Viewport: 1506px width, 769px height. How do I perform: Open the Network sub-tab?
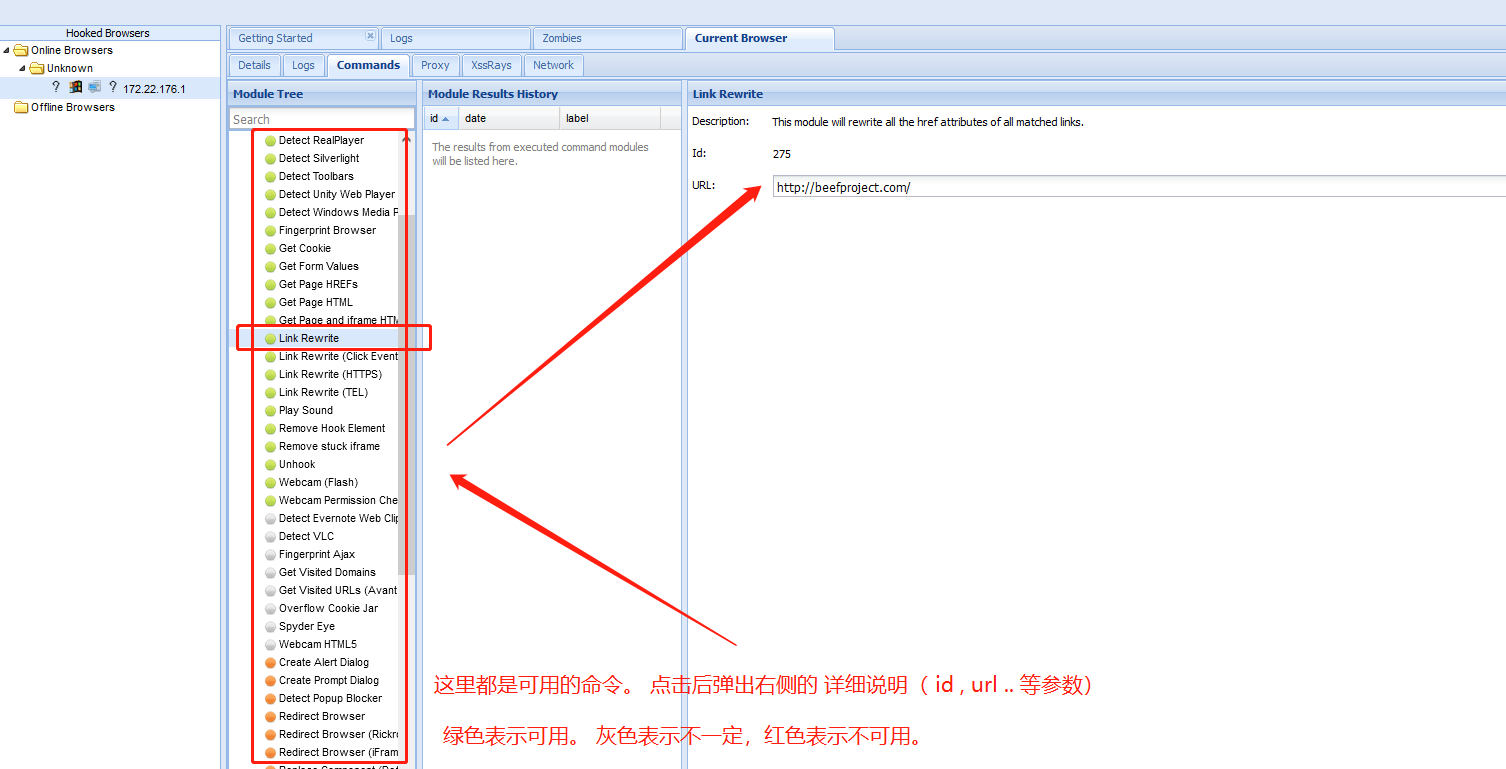click(553, 65)
